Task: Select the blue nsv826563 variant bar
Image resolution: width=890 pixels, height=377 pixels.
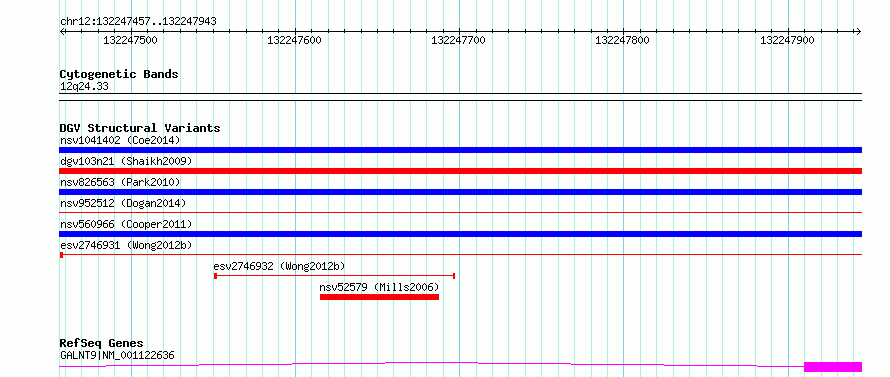Action: (460, 192)
